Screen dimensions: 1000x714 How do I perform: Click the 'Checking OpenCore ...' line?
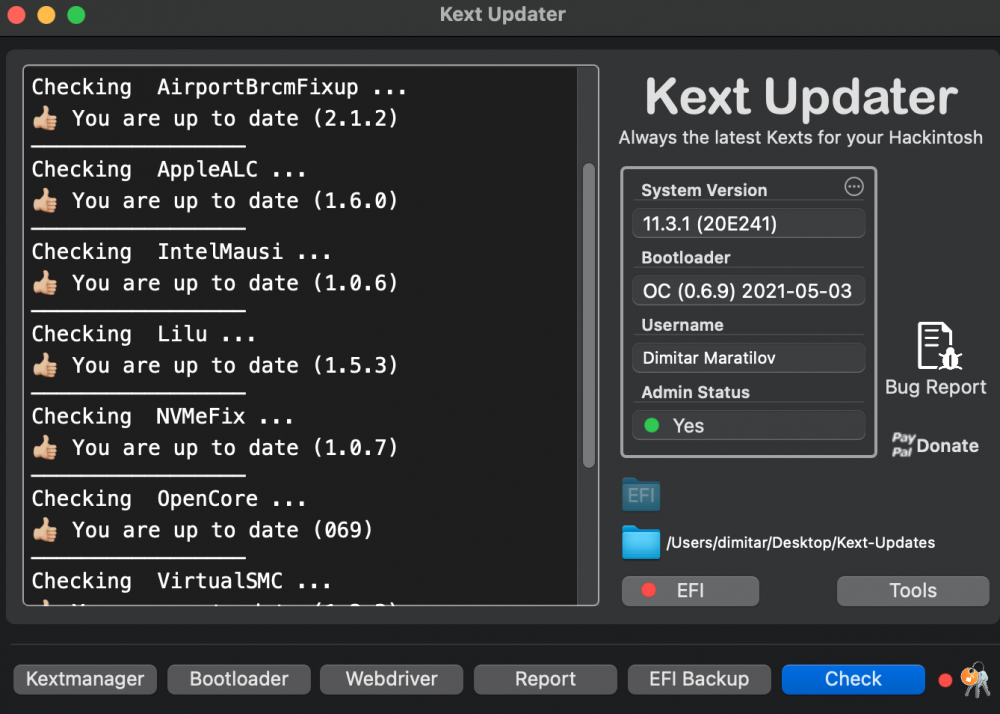tap(168, 498)
